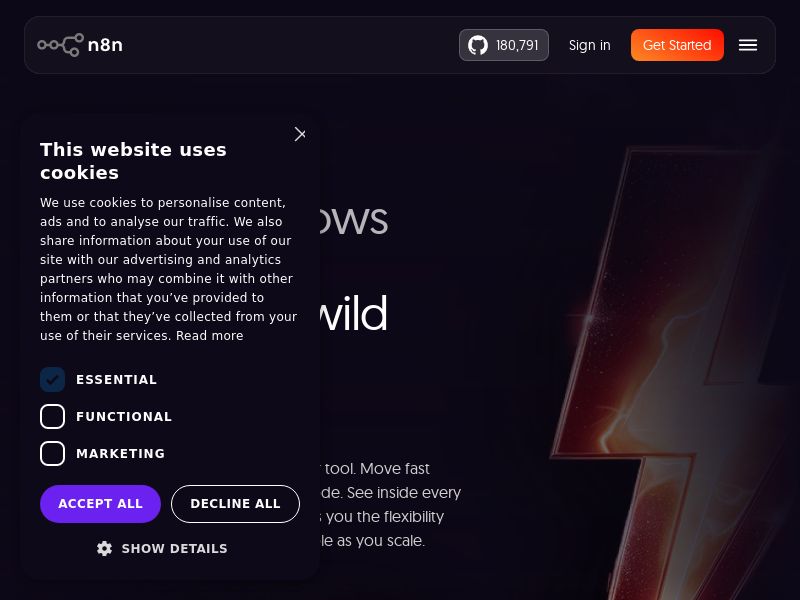Click the n8n logo icon
This screenshot has width=800, height=600.
point(60,45)
